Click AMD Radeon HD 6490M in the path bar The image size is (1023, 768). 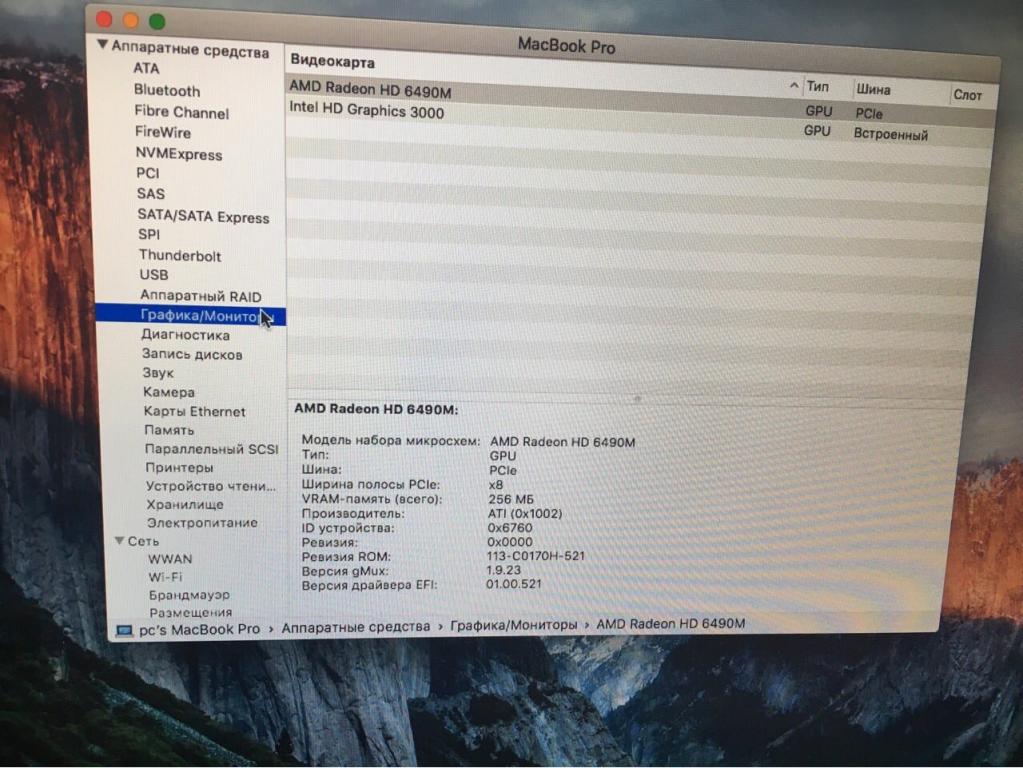coord(671,623)
